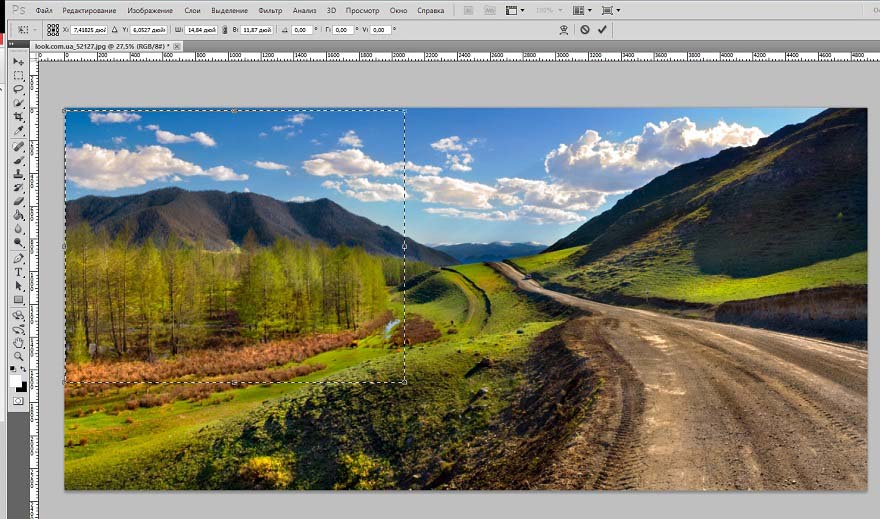Open the Анализ menu
The height and width of the screenshot is (519, 880).
(x=305, y=11)
